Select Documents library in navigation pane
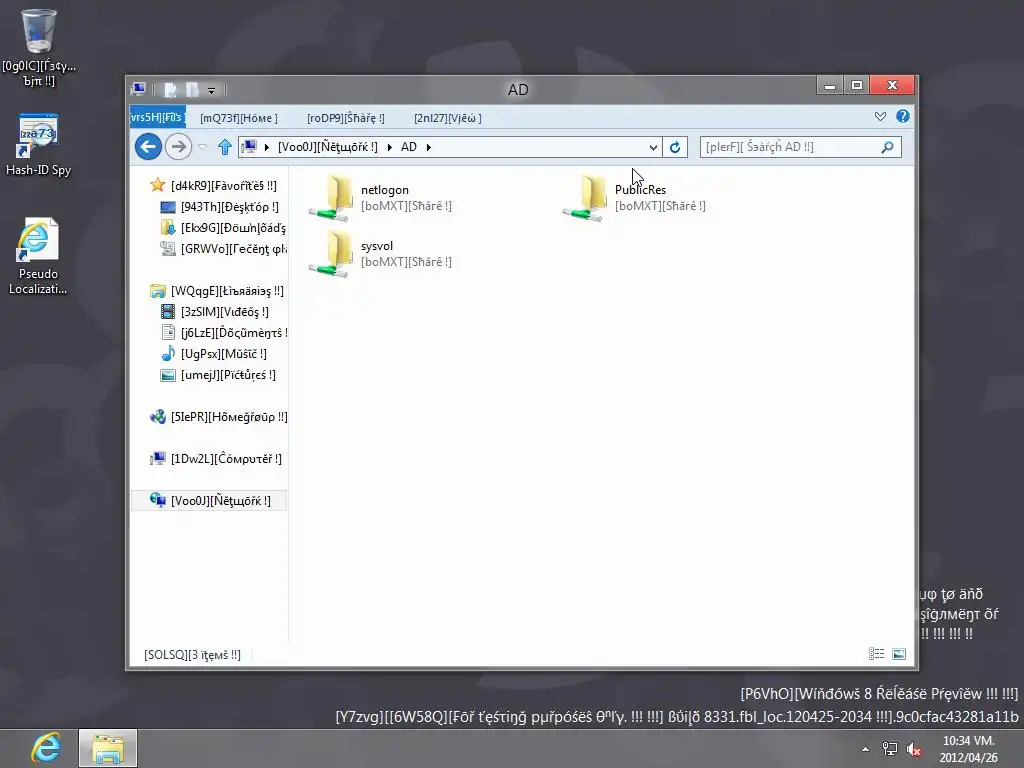This screenshot has width=1024, height=768. tap(223, 333)
